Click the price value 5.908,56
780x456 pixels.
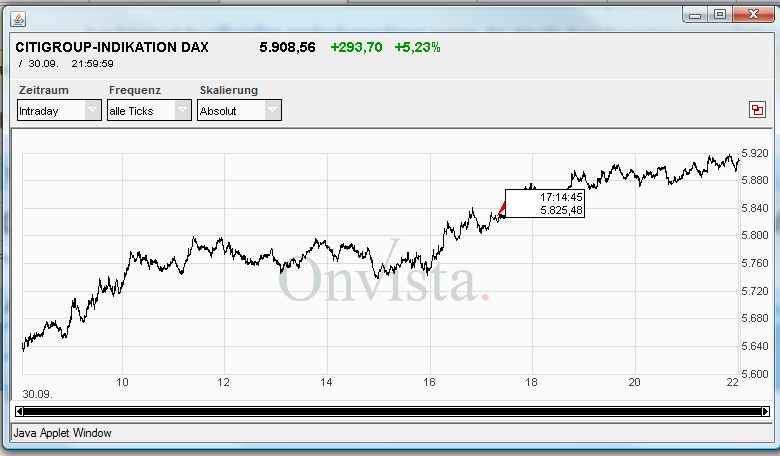click(288, 47)
